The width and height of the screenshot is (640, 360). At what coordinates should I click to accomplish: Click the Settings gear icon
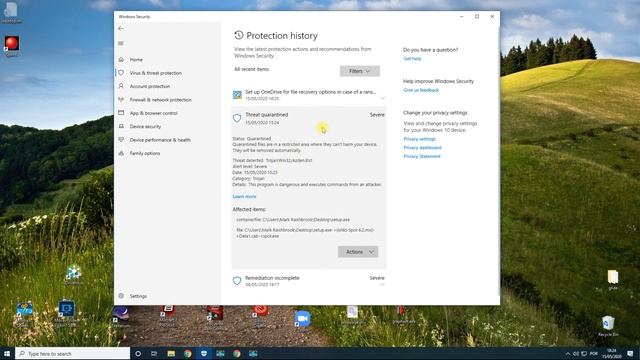pos(121,296)
